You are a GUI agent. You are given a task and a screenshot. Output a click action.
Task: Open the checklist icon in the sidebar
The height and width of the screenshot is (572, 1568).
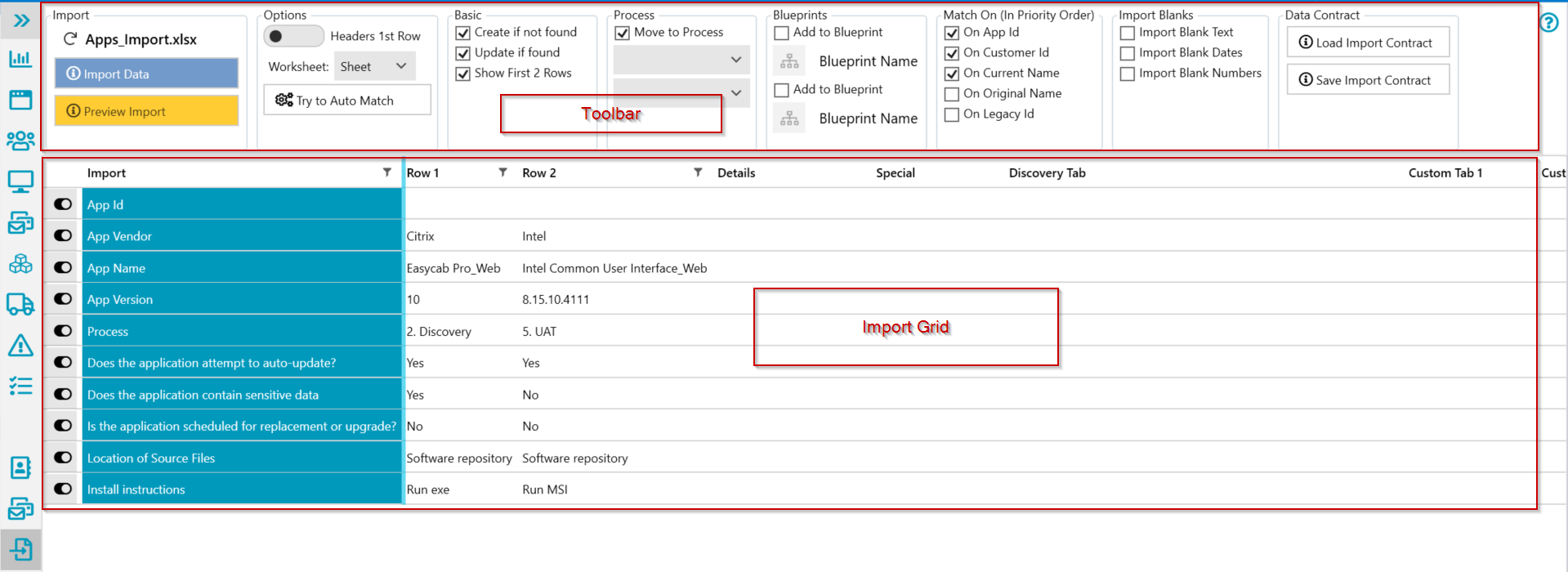coord(20,386)
